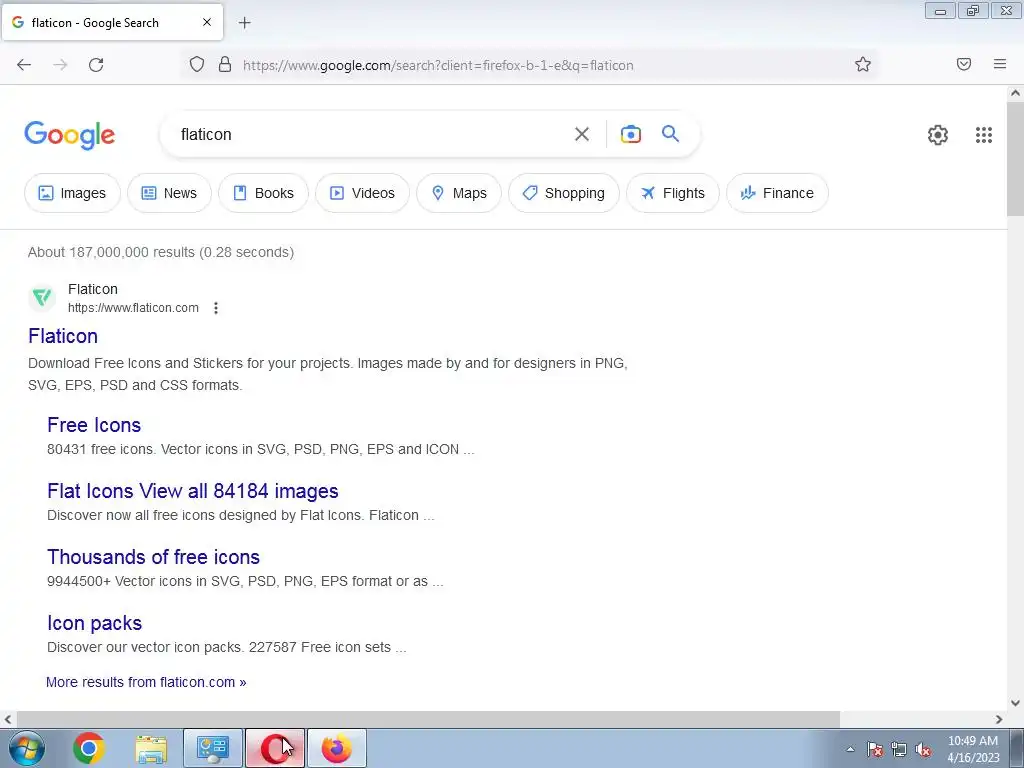Click the forward navigation arrow
The image size is (1024, 768).
click(x=60, y=65)
